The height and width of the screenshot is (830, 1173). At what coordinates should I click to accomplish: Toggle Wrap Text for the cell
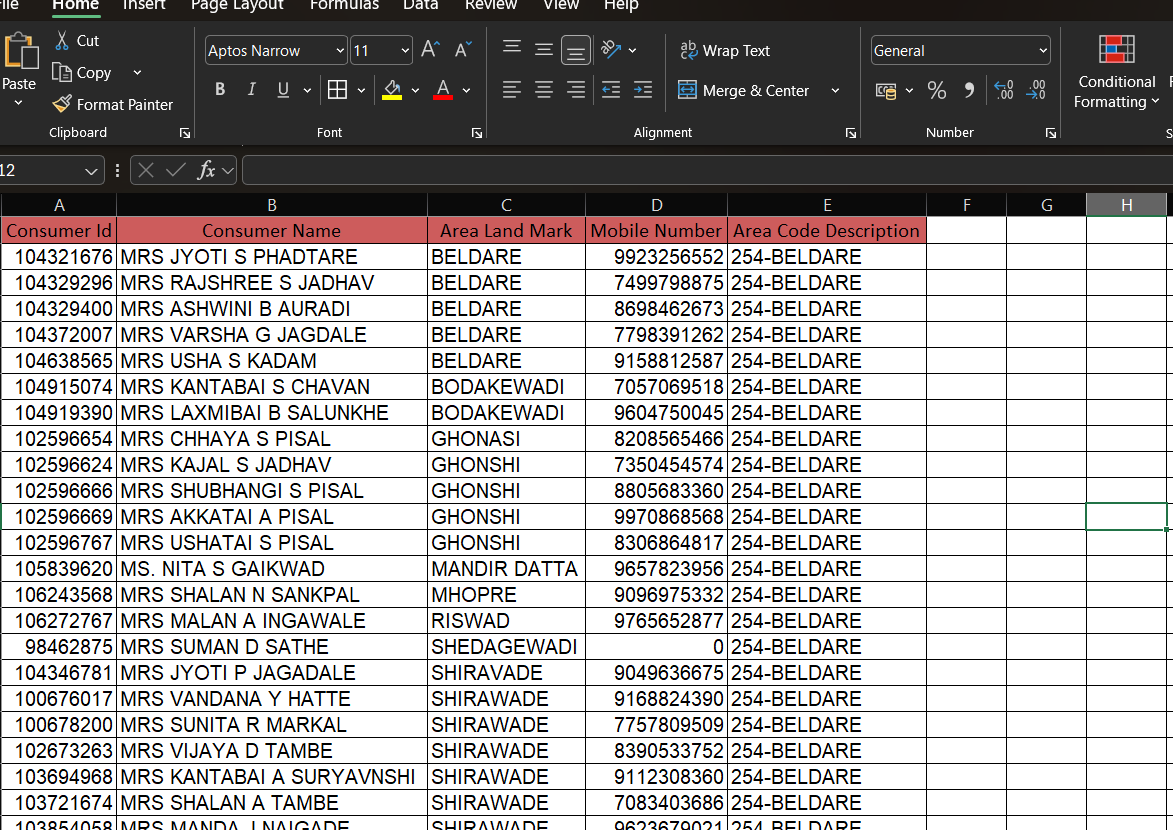point(725,50)
